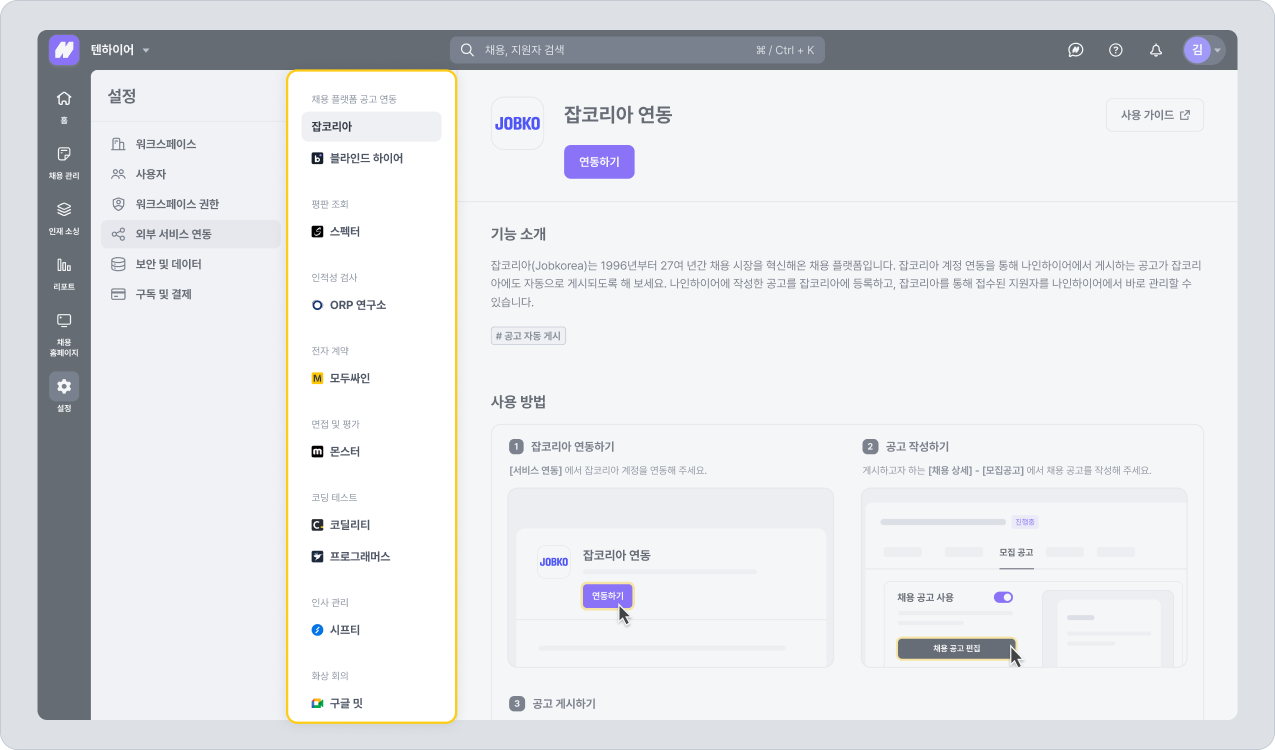The height and width of the screenshot is (750, 1275).
Task: Click the 공고 게시하기 step title
Action: tap(563, 703)
